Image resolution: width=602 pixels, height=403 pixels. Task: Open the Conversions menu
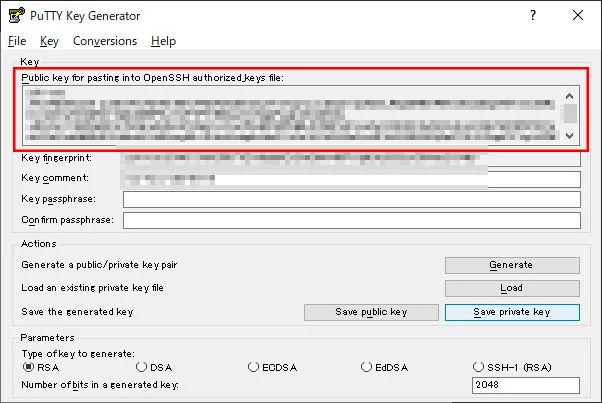tap(105, 41)
